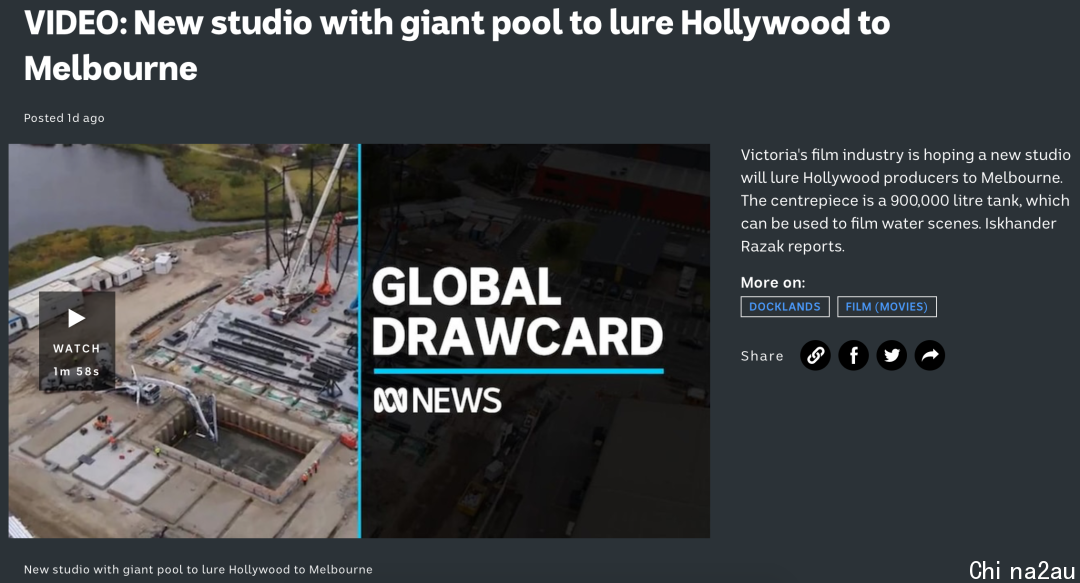Open the DOCKLANDS topic tag
Viewport: 1080px width, 583px height.
tap(785, 307)
